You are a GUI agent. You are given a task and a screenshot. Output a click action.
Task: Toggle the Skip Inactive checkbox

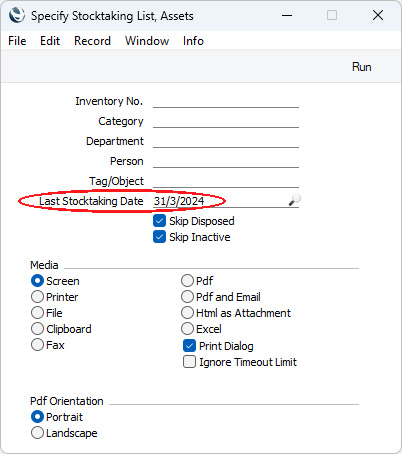(159, 237)
